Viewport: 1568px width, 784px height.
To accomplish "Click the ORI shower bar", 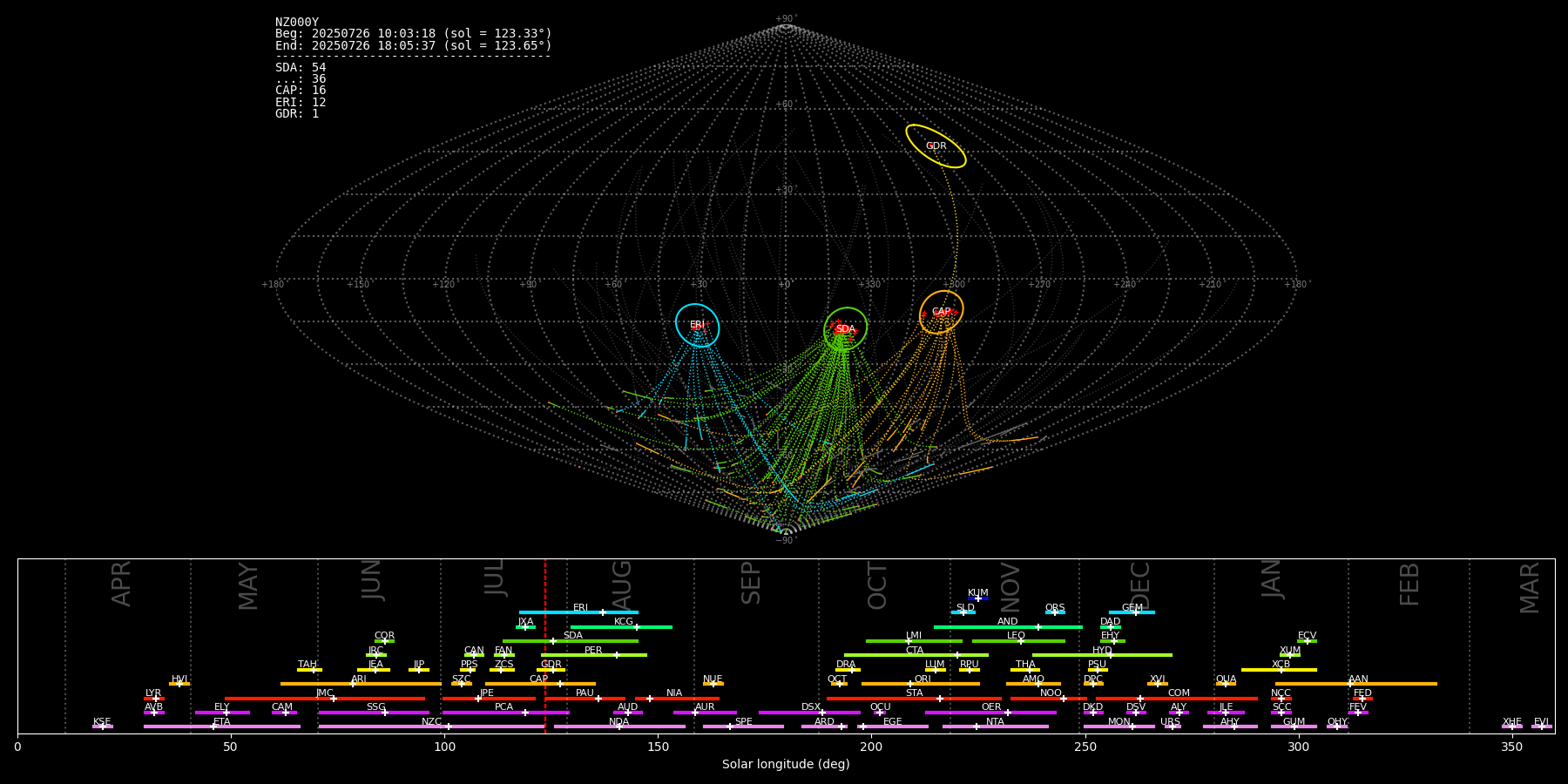I will coord(921,684).
